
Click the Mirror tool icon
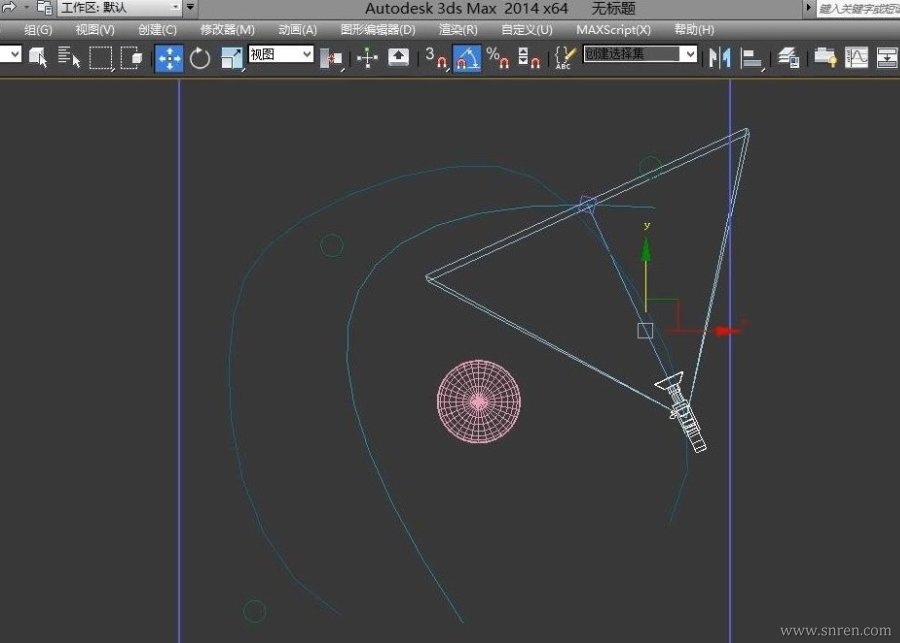[719, 57]
